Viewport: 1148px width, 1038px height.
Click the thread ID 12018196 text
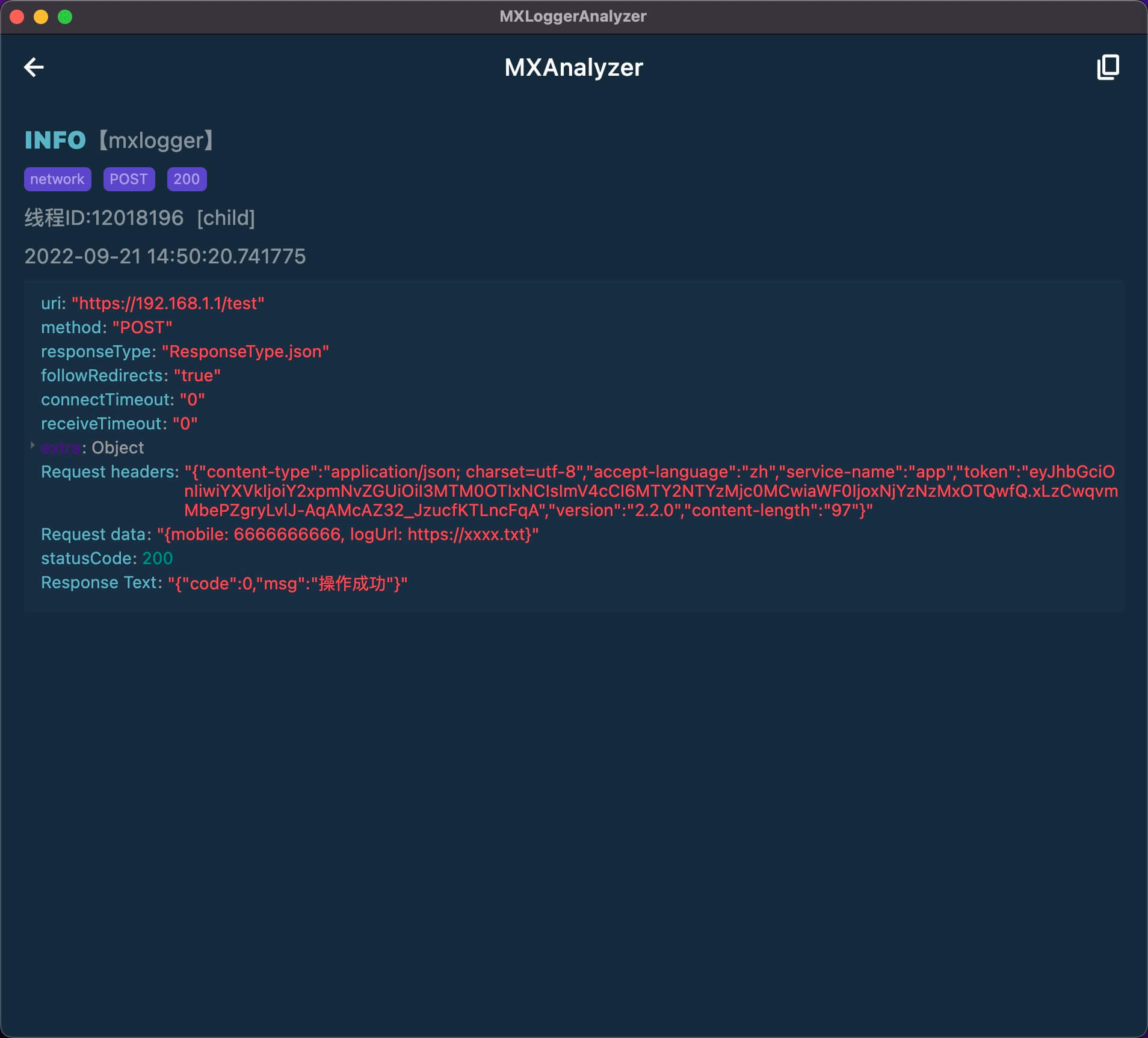point(103,218)
